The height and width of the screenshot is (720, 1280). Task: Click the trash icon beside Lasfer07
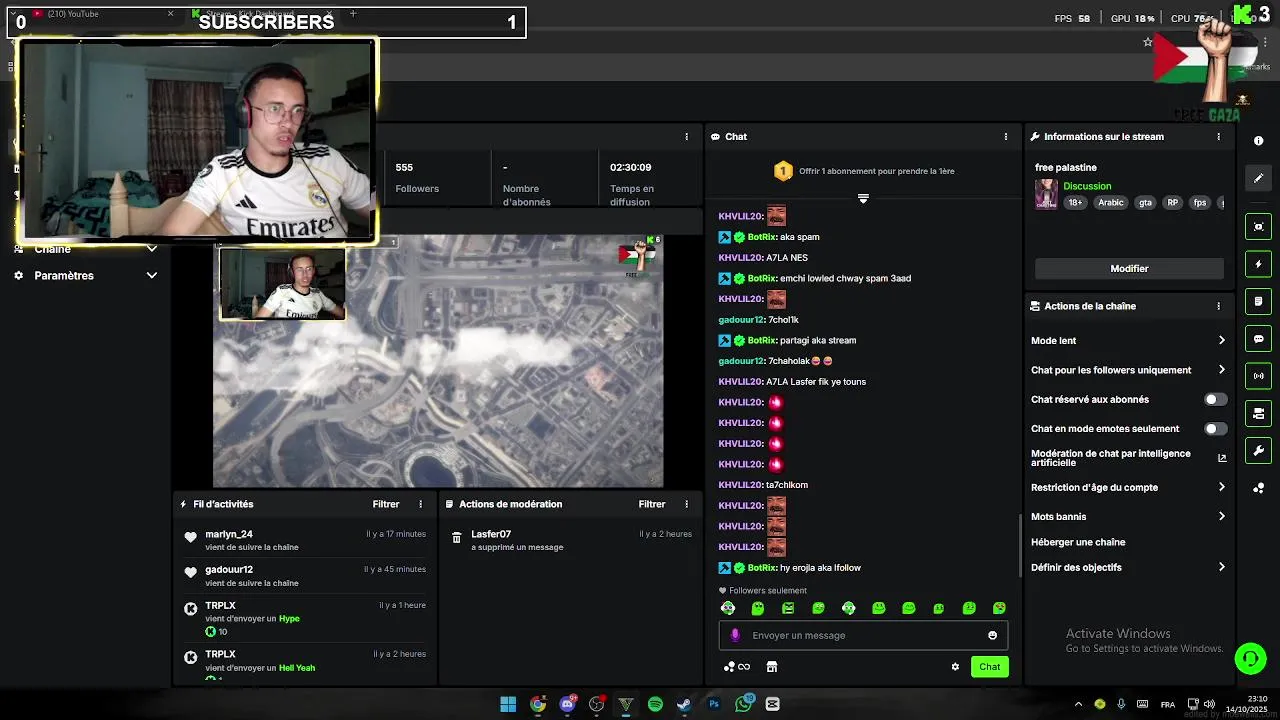(x=456, y=538)
